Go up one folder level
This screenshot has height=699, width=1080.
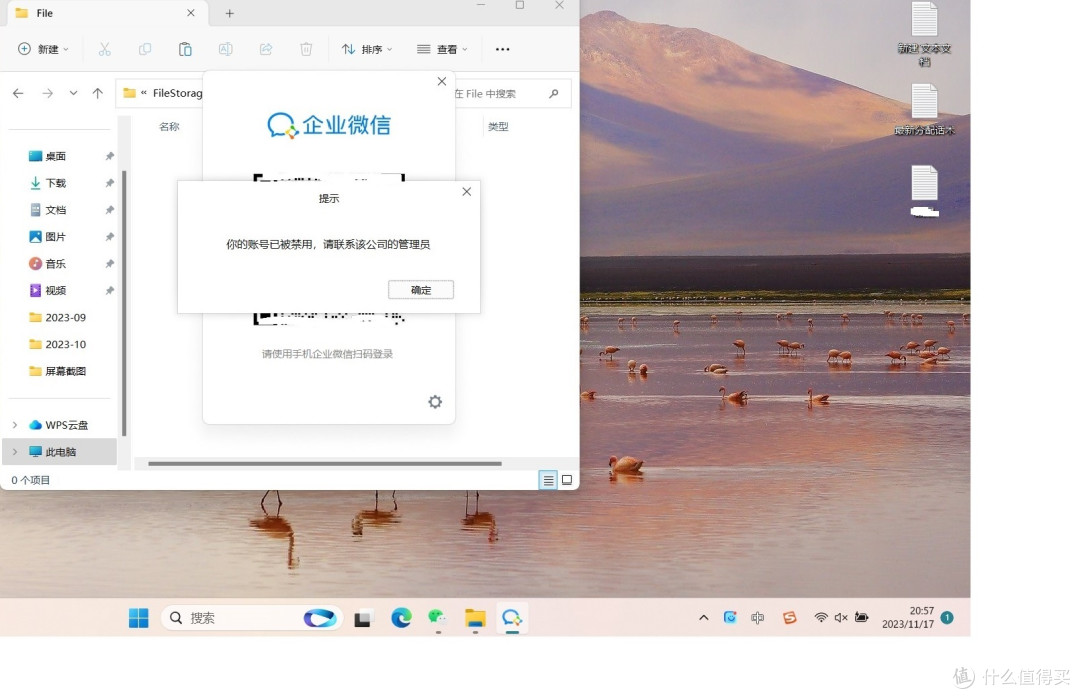click(98, 93)
